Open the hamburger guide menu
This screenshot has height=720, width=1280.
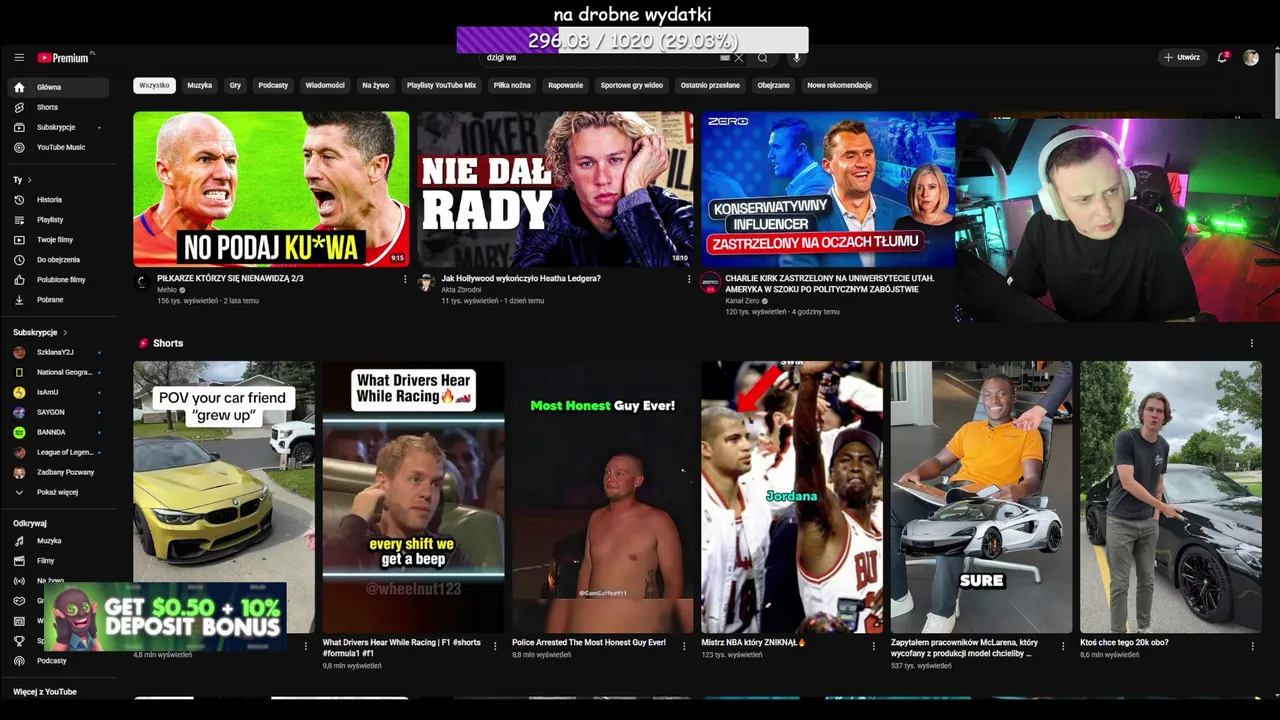point(19,58)
